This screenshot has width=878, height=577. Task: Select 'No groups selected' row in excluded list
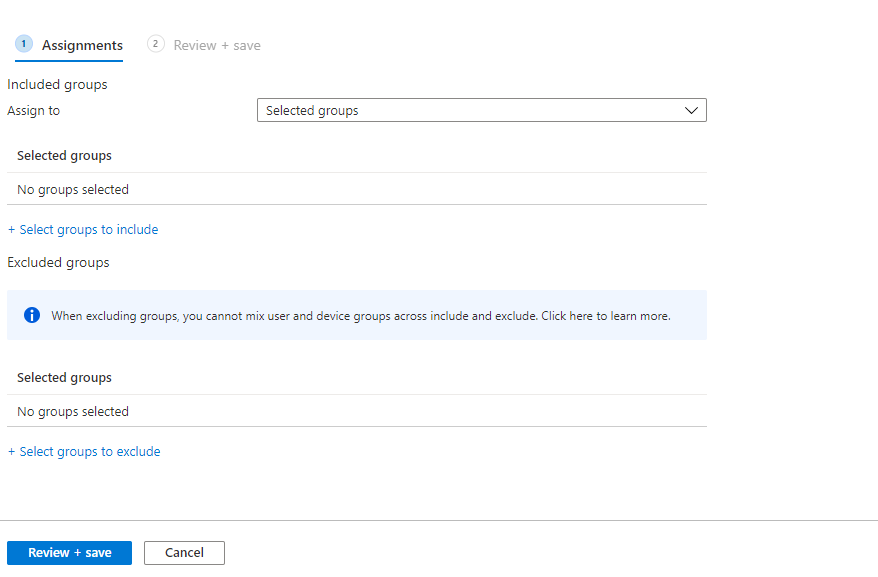pos(73,412)
